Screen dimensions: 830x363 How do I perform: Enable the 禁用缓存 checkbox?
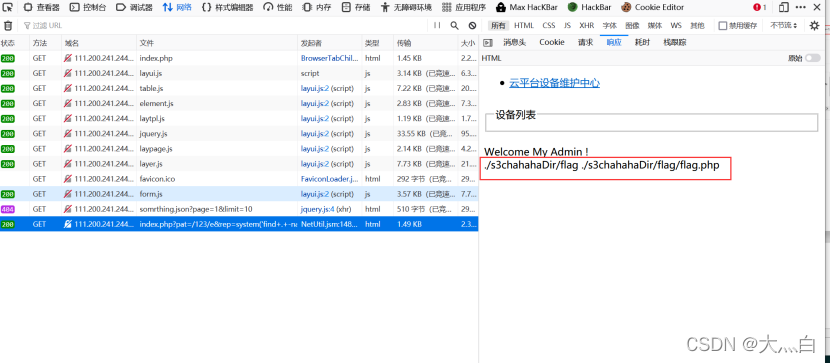click(723, 25)
